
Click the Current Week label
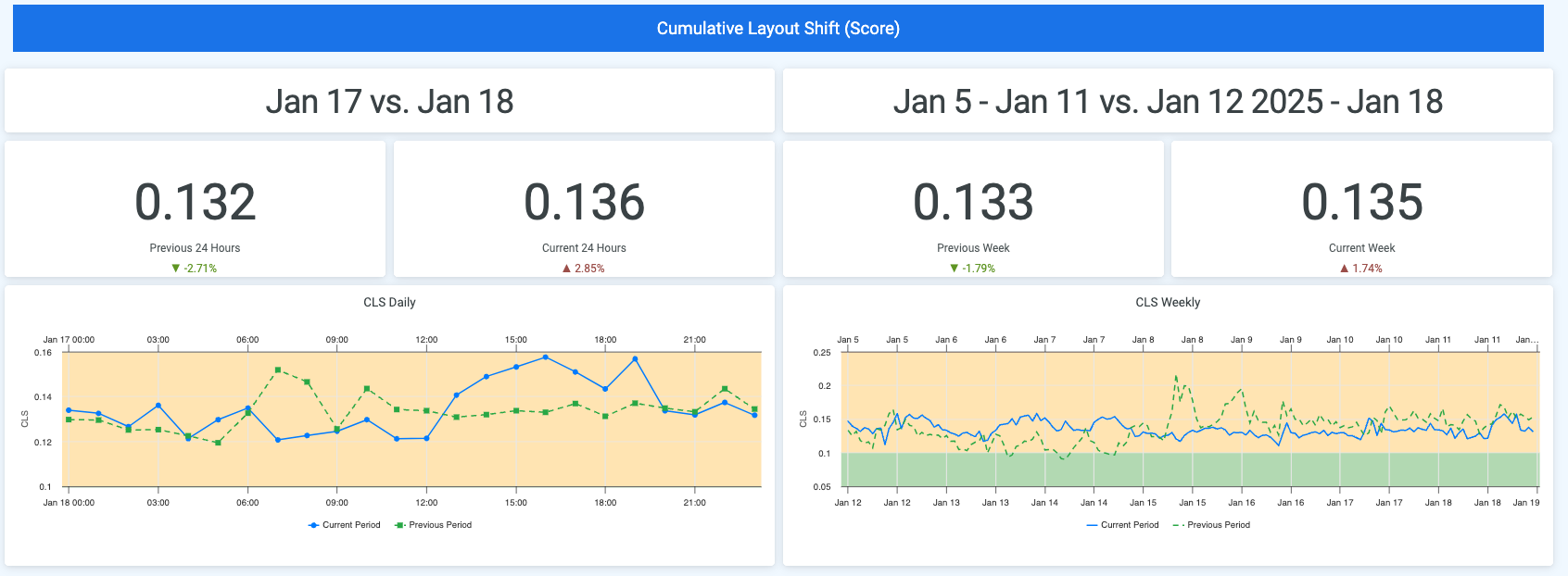pos(1362,248)
